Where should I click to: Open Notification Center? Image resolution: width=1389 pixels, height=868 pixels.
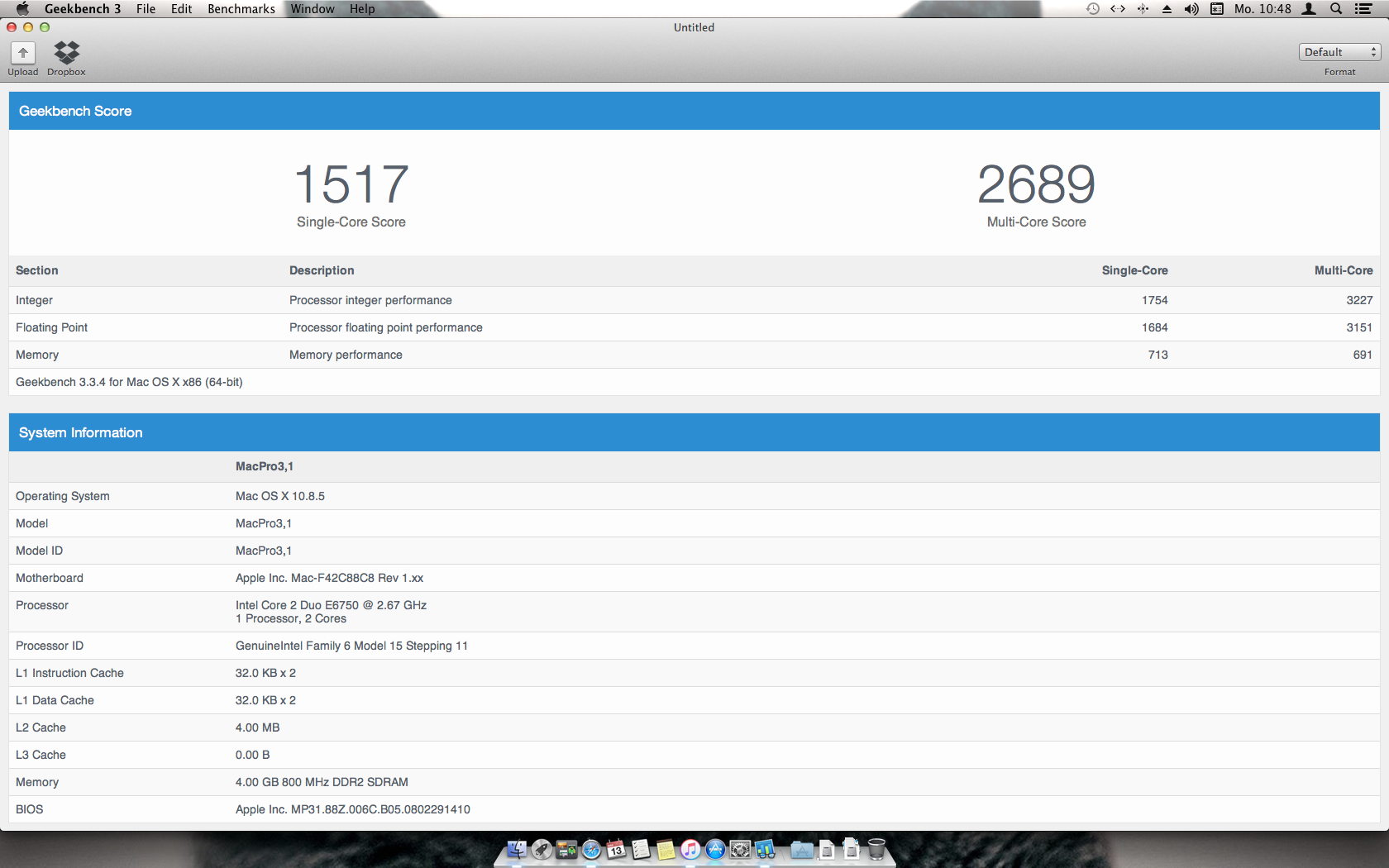[1363, 8]
